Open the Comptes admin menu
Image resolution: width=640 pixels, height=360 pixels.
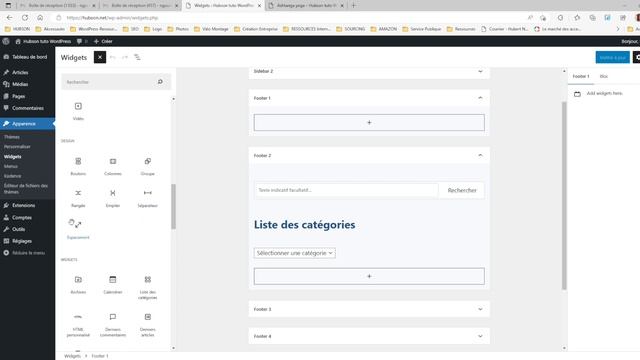point(27,218)
